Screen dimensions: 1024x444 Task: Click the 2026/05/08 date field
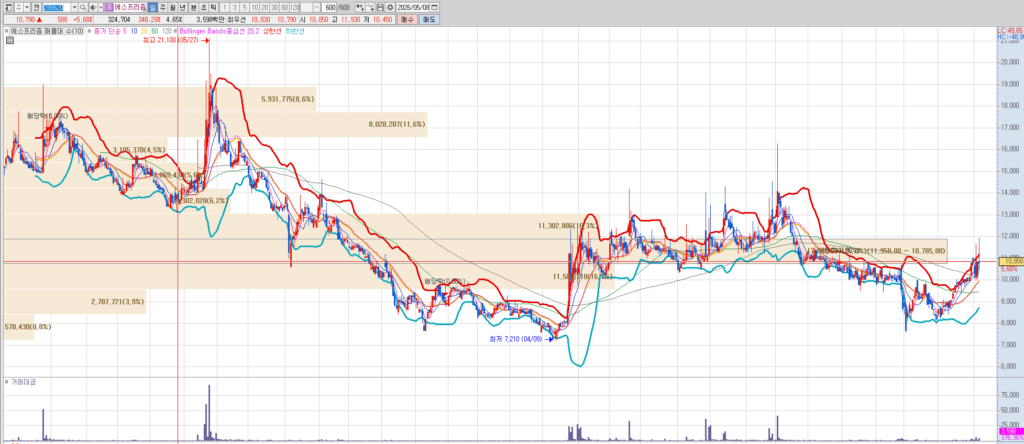(413, 7)
